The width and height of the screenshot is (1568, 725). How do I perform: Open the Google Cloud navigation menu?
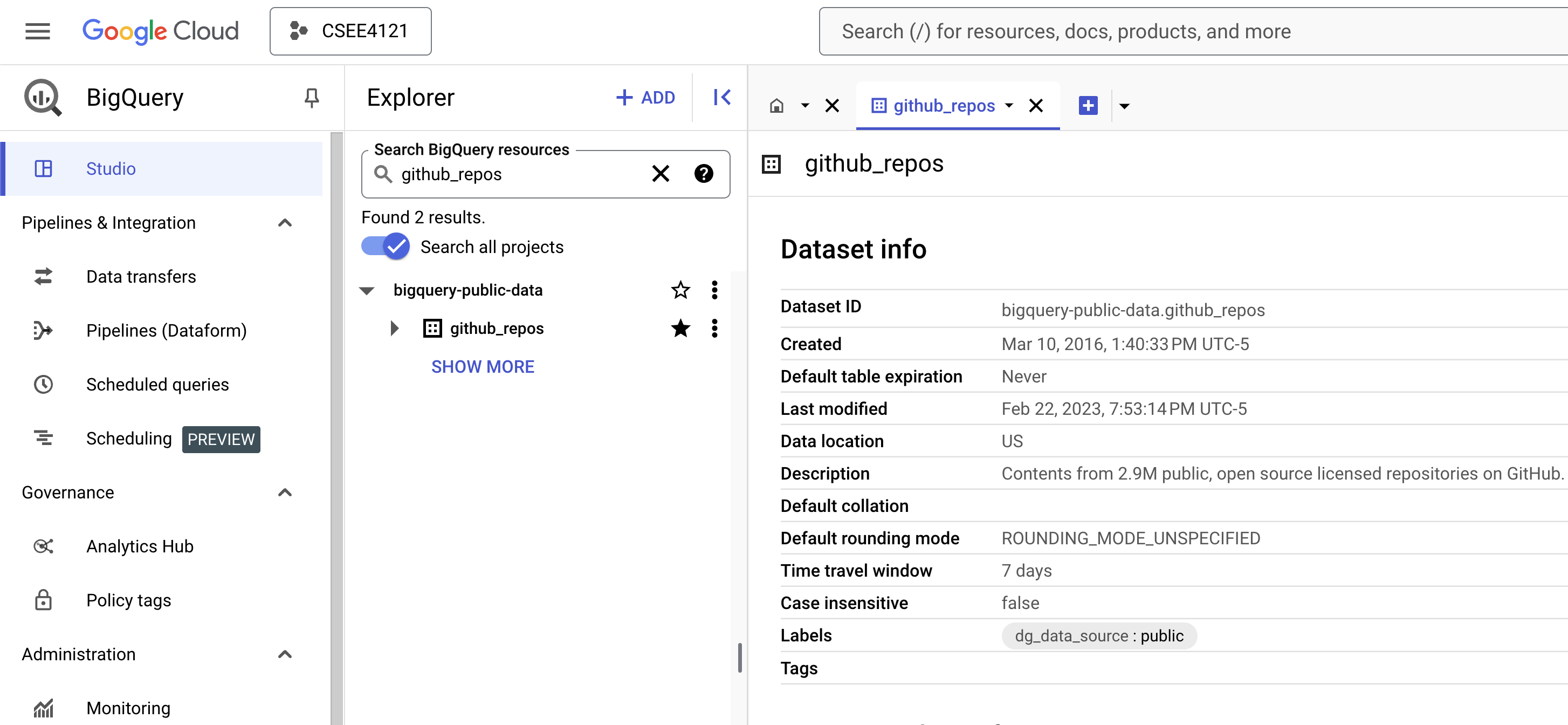pos(37,31)
